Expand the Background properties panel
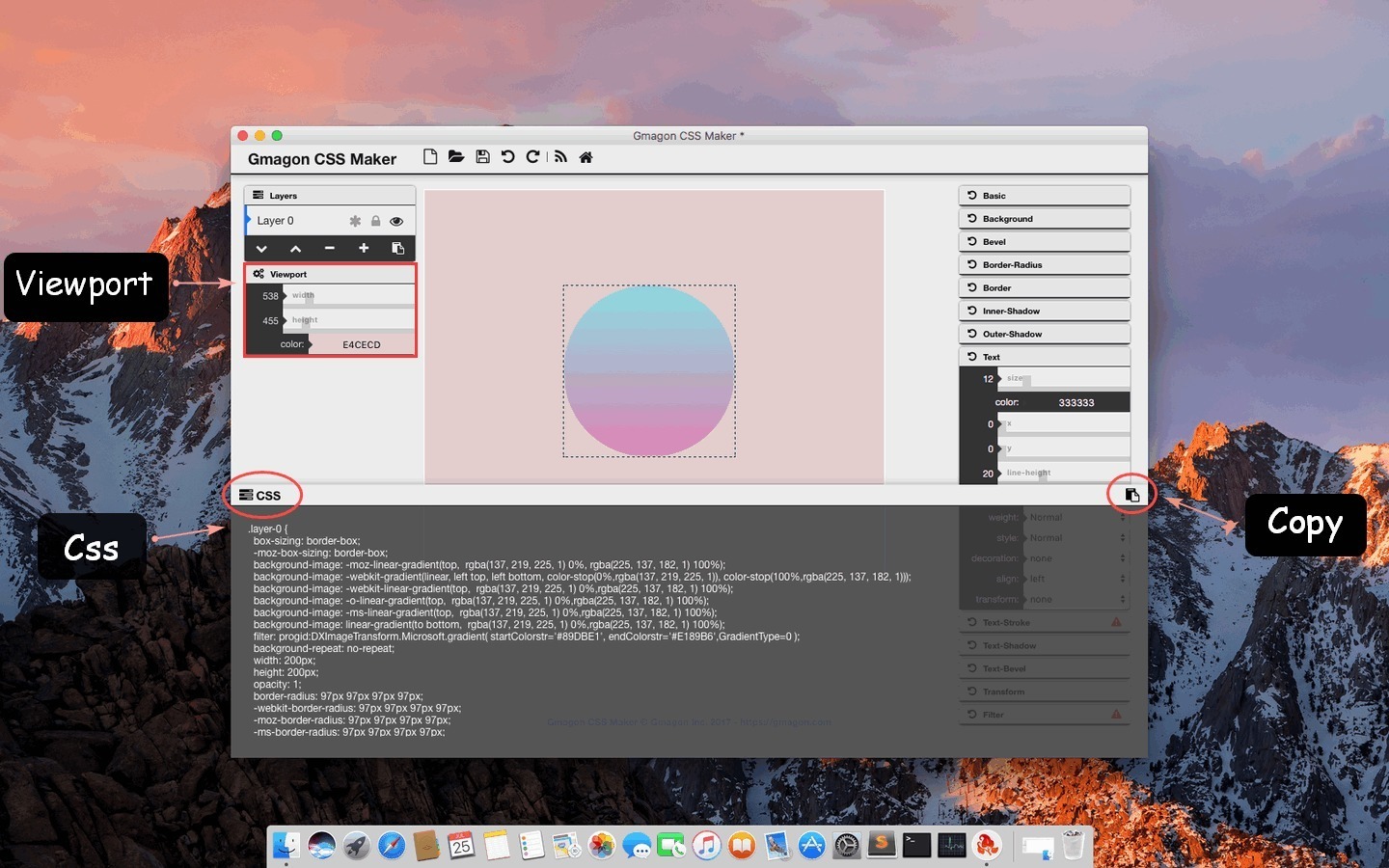1389x868 pixels. pos(1044,219)
